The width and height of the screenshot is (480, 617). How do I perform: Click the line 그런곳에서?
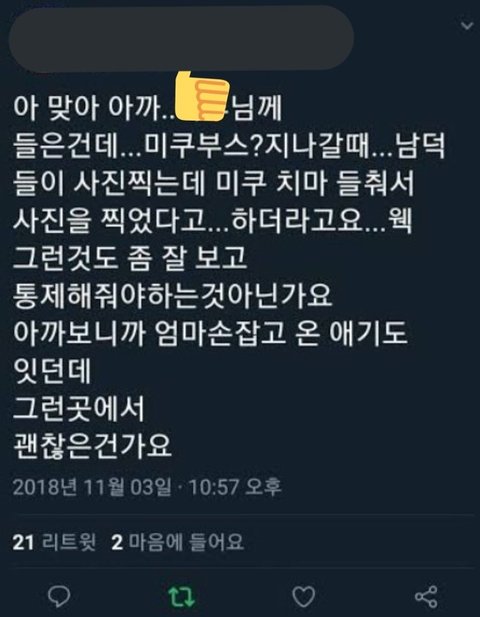coord(79,408)
